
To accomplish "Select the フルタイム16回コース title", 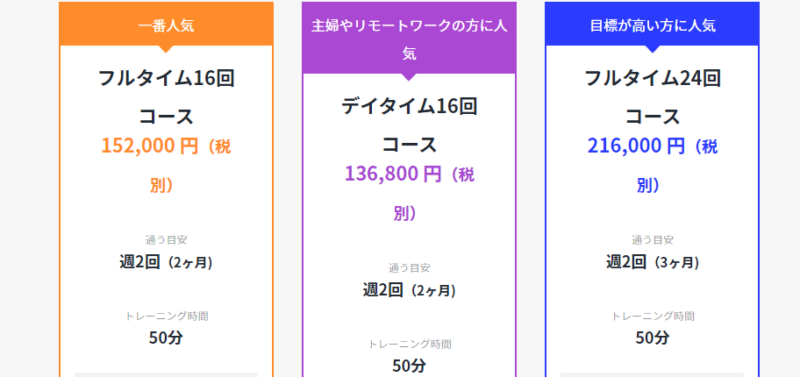I will [166, 97].
